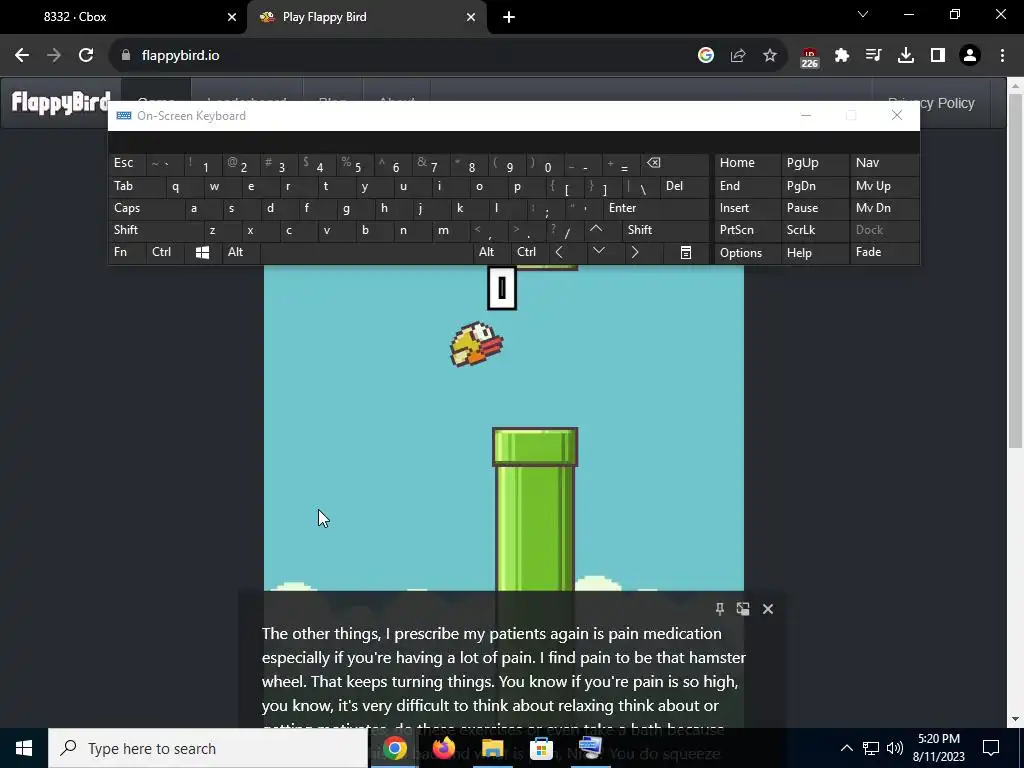1024x768 pixels.
Task: Click the Flappy Bird game canvas bird
Action: point(476,344)
